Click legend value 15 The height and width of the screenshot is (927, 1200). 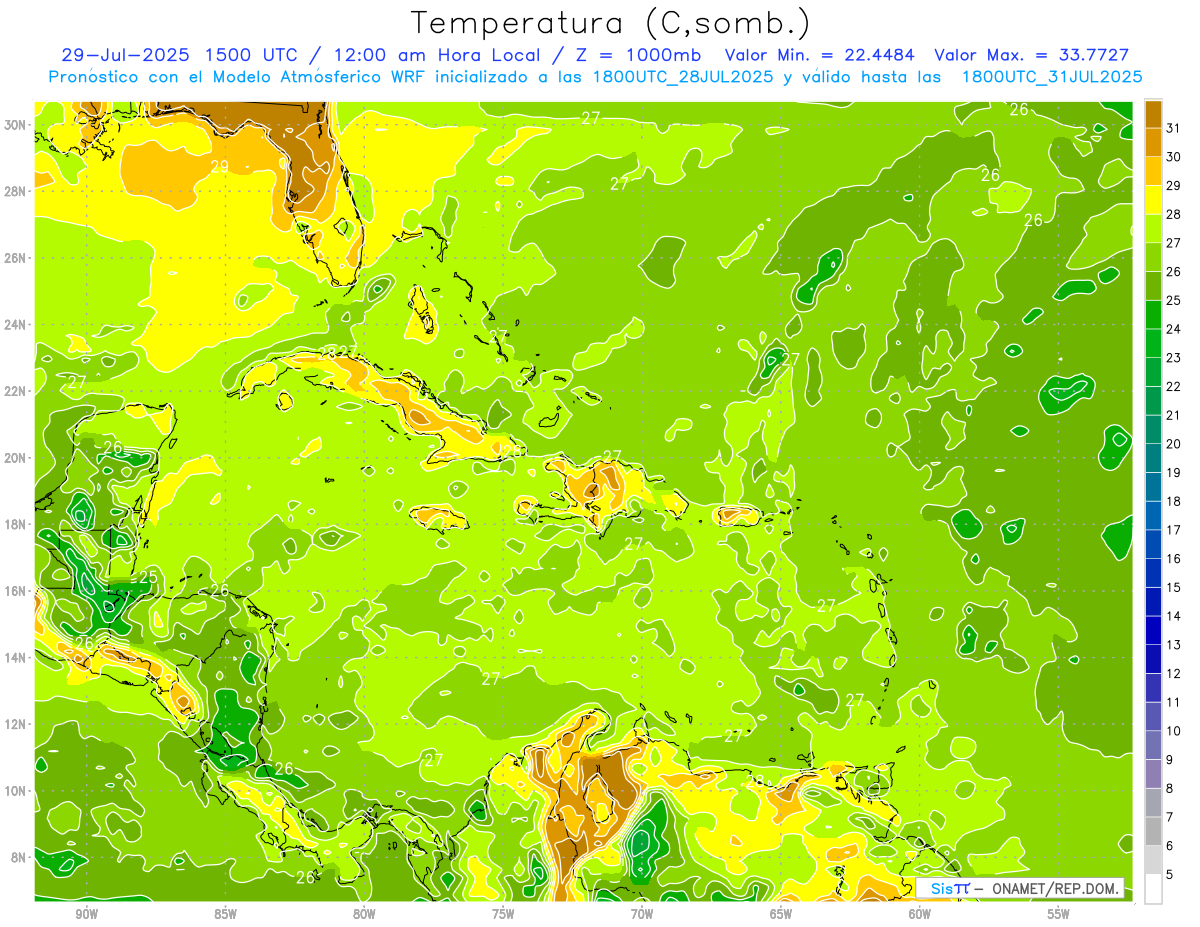1174,588
